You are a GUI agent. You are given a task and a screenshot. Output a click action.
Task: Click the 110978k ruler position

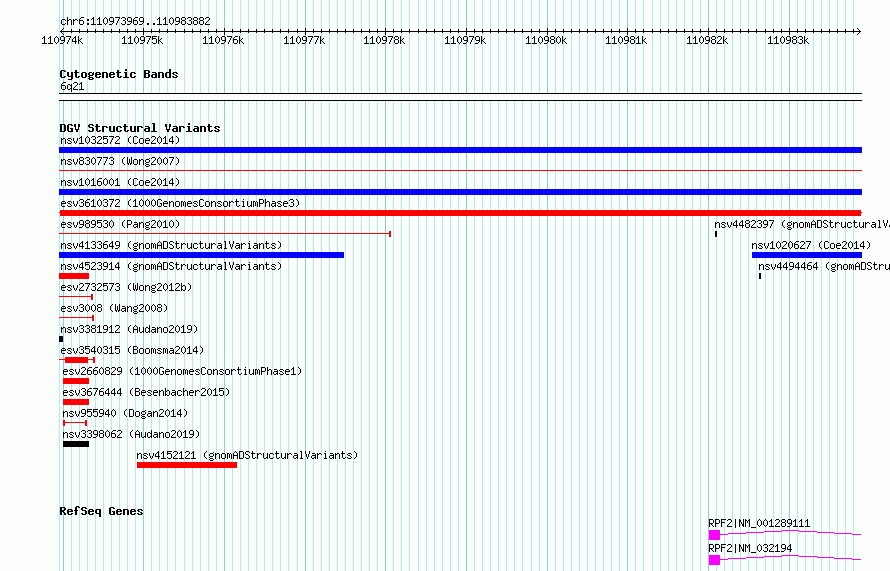pyautogui.click(x=384, y=40)
